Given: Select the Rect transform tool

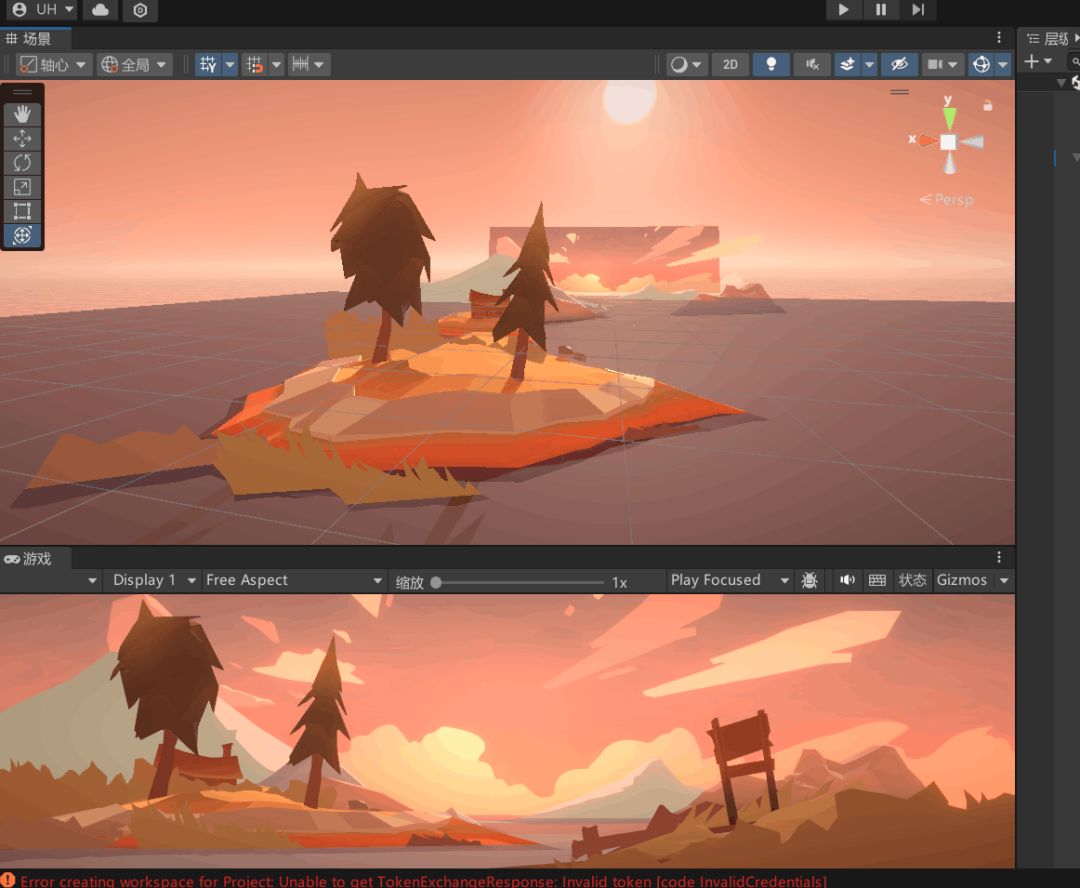Looking at the screenshot, I should click(22, 211).
